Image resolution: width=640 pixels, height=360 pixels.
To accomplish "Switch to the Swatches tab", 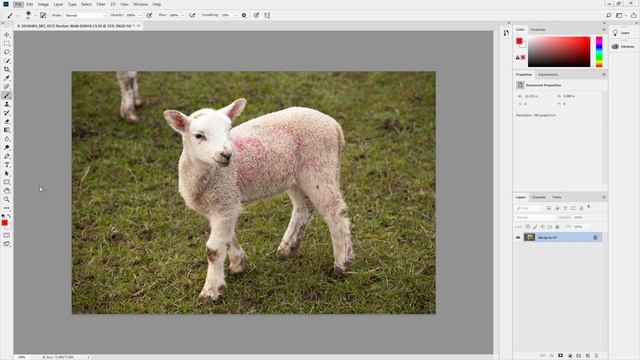I will coord(538,29).
